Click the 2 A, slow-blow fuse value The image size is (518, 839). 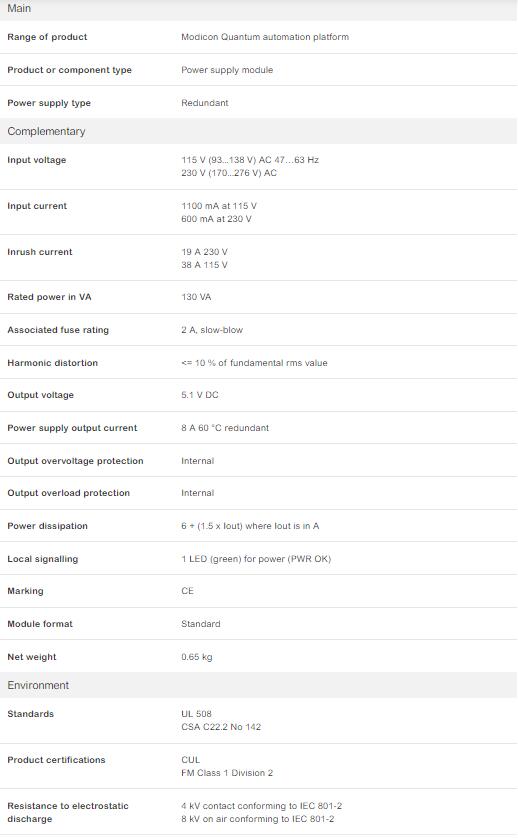click(212, 330)
